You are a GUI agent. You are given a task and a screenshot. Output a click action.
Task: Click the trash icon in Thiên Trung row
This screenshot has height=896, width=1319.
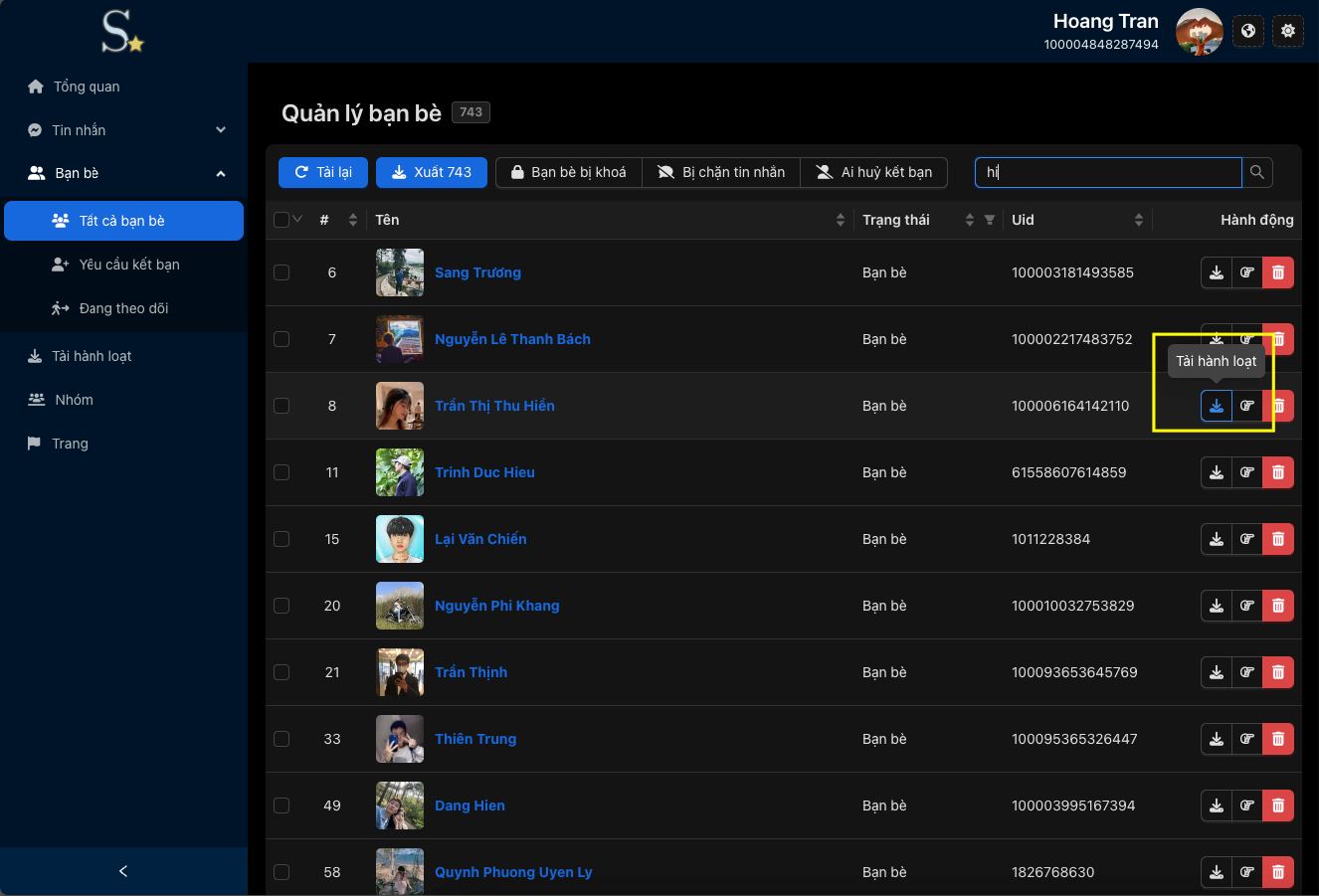coord(1278,739)
